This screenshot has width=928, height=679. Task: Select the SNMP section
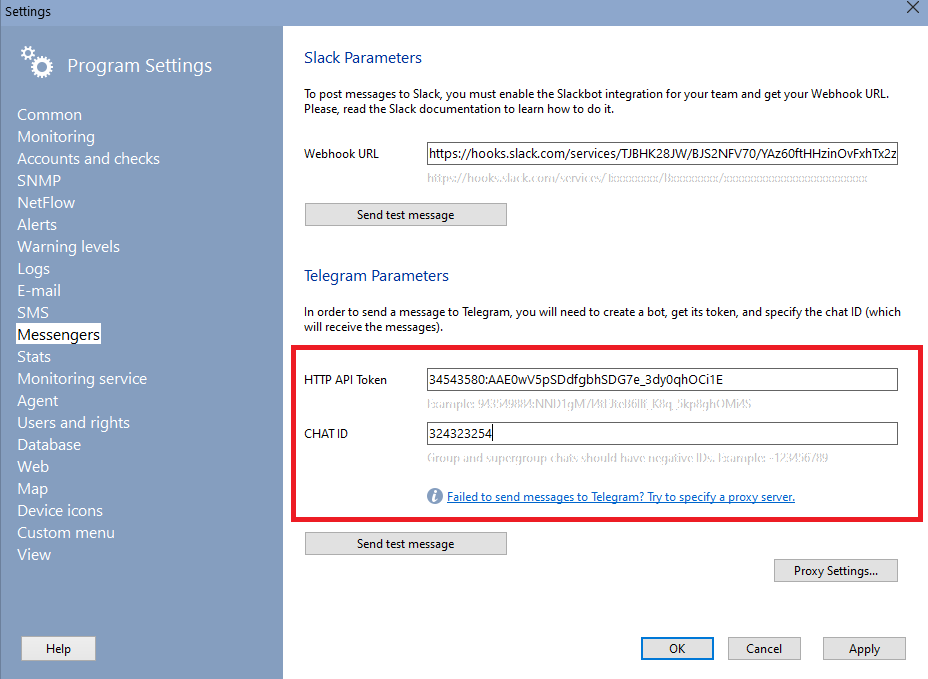click(39, 181)
